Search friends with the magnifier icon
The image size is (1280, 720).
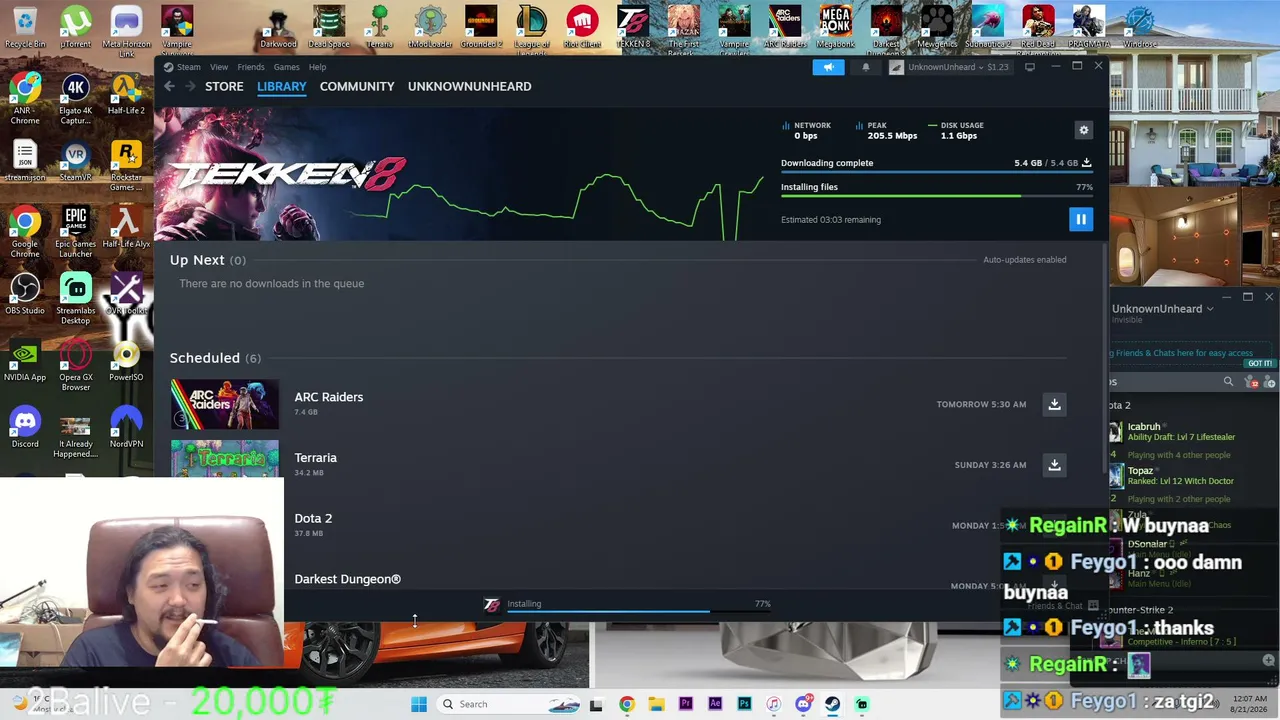pos(1228,382)
